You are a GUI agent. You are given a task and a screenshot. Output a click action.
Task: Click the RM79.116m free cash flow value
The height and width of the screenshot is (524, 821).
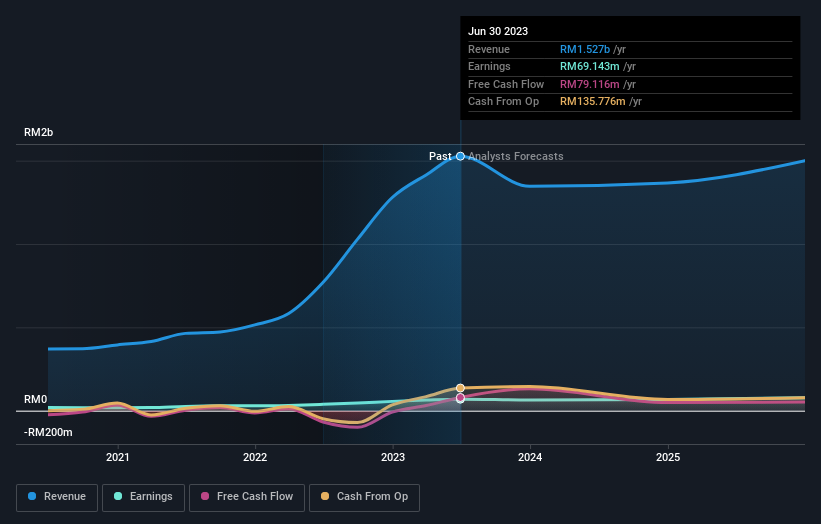click(590, 84)
